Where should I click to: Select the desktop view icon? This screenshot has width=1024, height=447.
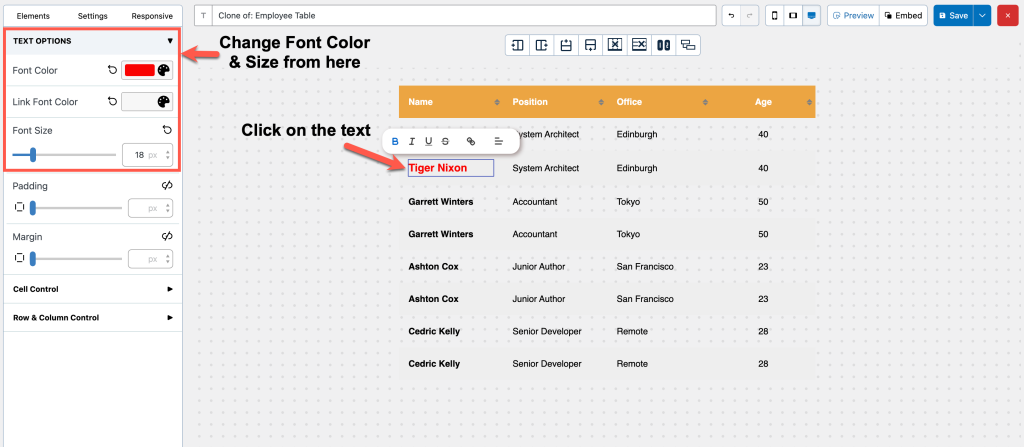coord(811,16)
